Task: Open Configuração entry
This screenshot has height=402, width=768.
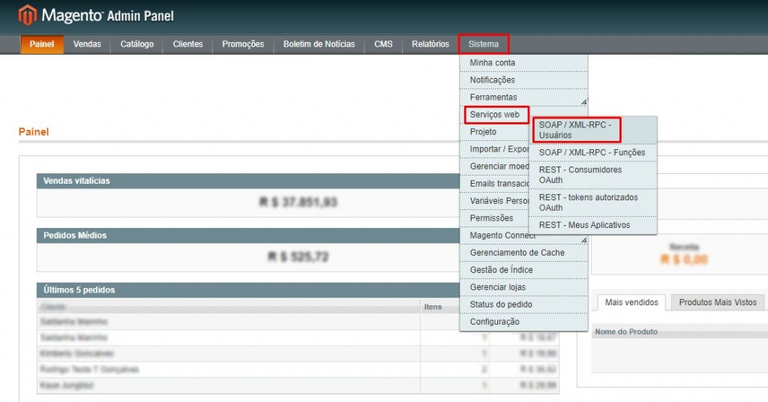Action: [x=524, y=322]
